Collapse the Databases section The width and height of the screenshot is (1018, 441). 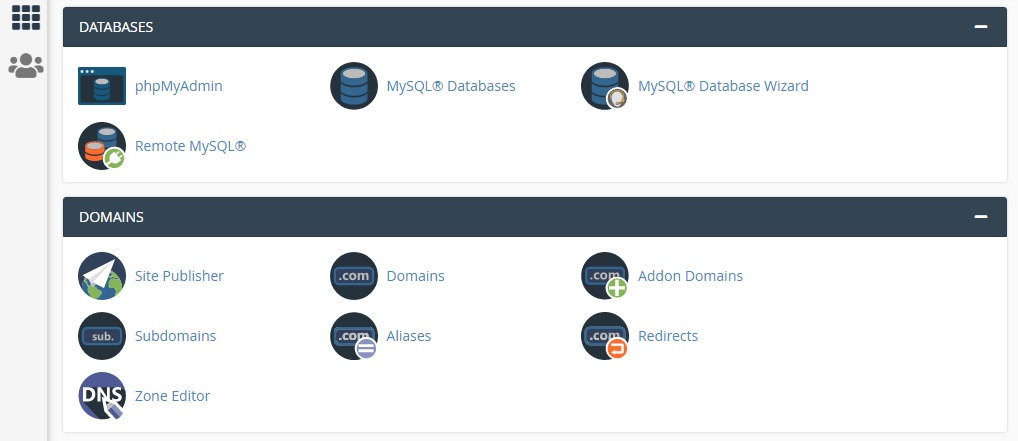[981, 27]
